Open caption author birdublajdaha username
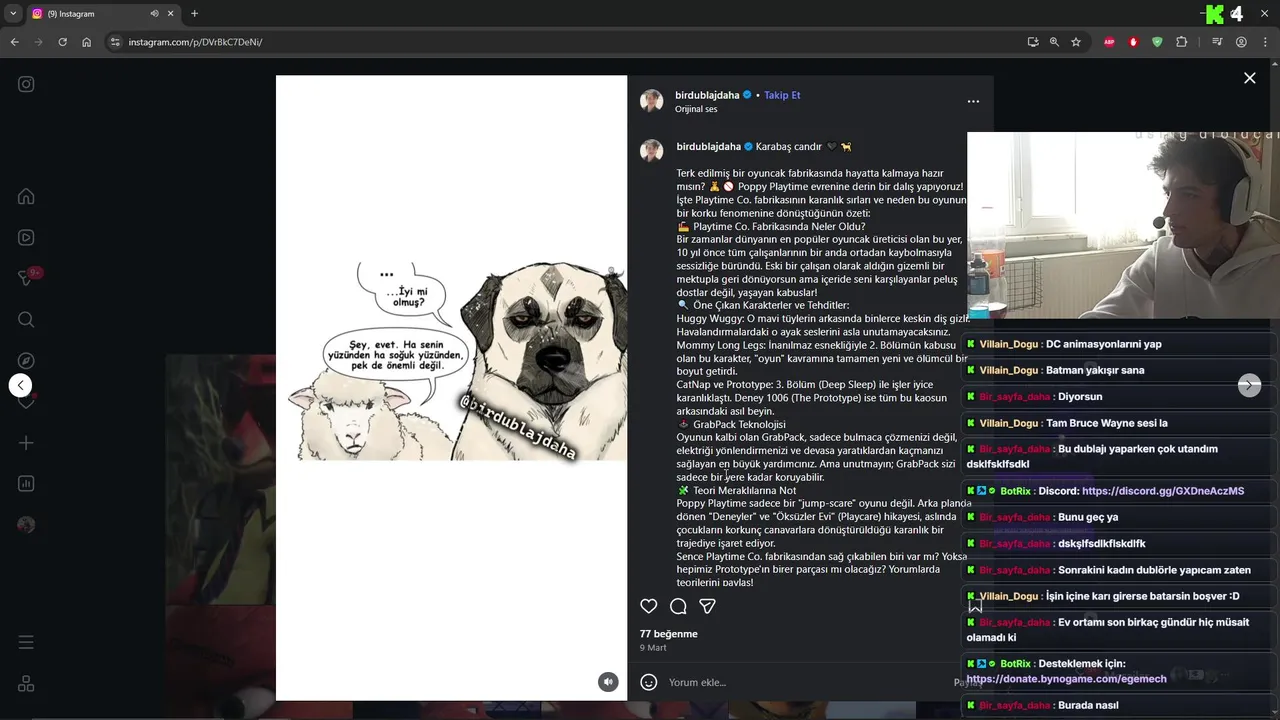The height and width of the screenshot is (720, 1280). pos(709,146)
